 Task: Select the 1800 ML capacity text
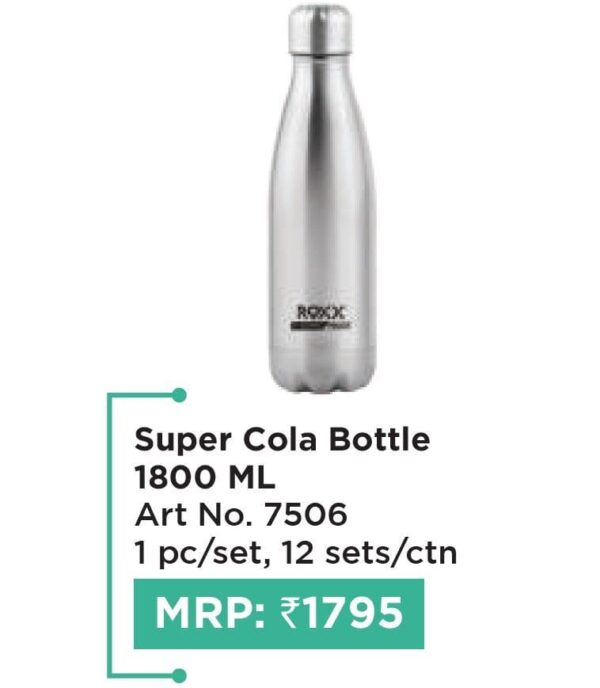click(x=205, y=478)
